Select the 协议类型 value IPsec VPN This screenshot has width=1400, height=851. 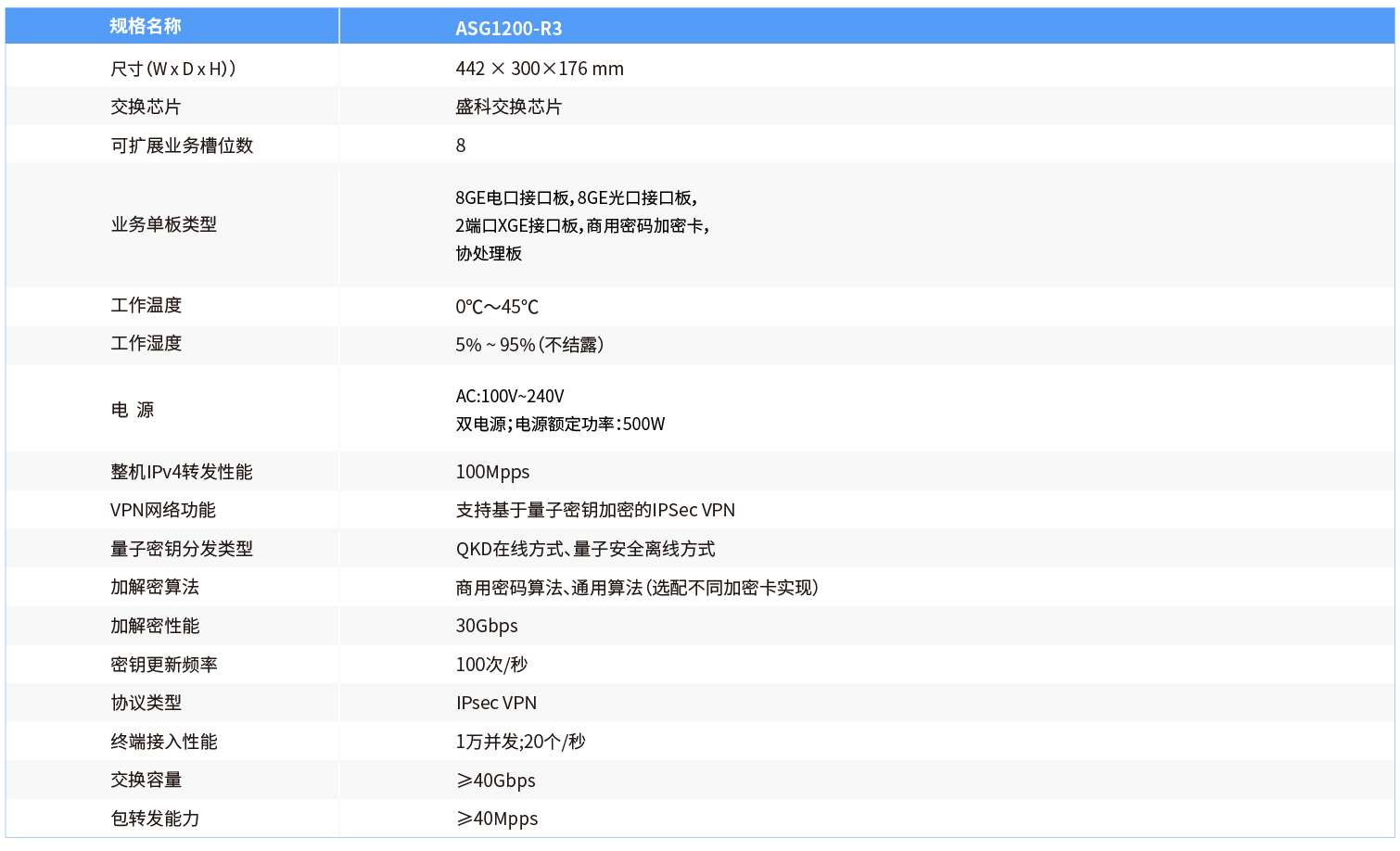[x=495, y=703]
